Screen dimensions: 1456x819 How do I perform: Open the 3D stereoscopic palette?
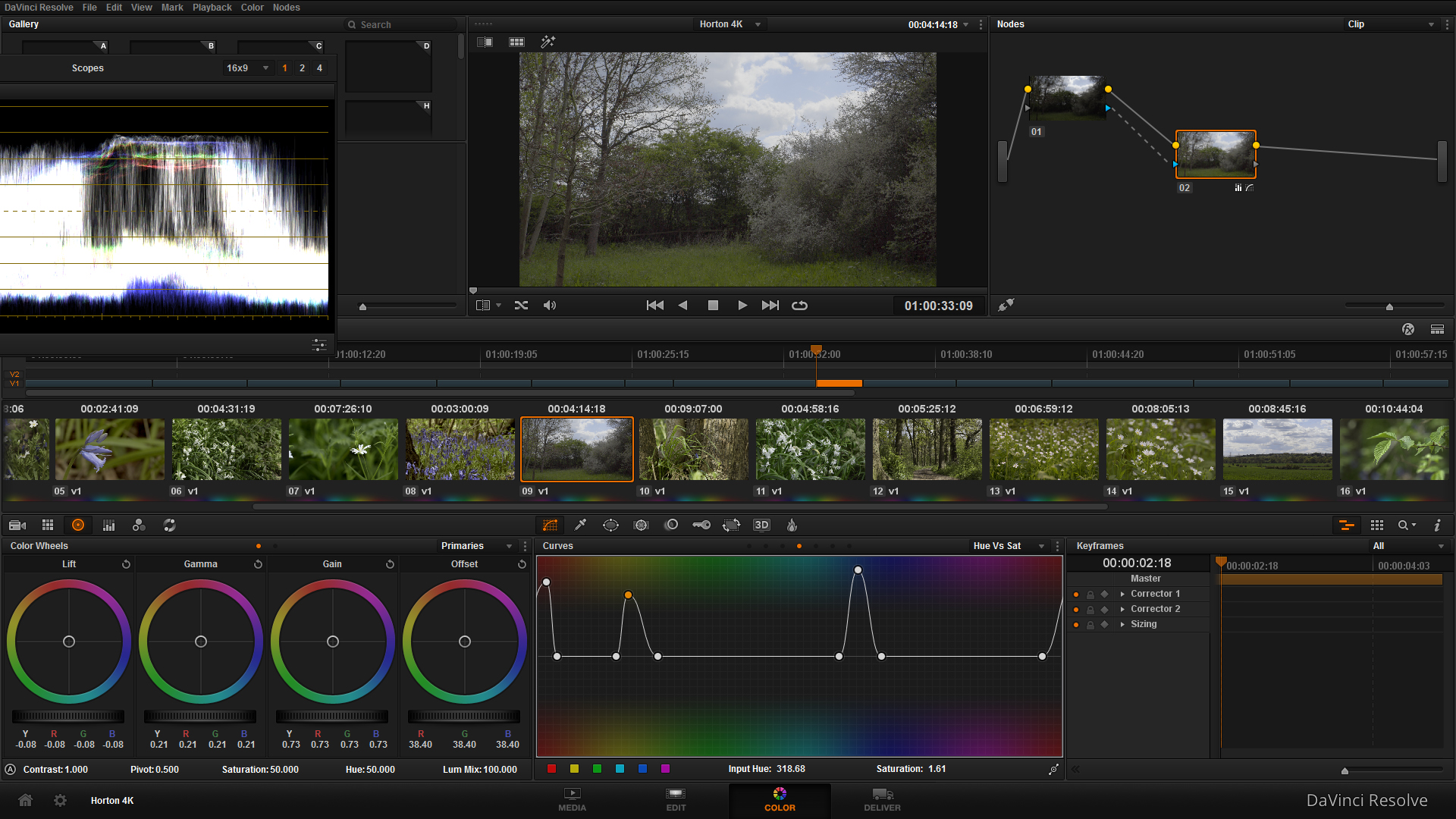click(x=761, y=525)
